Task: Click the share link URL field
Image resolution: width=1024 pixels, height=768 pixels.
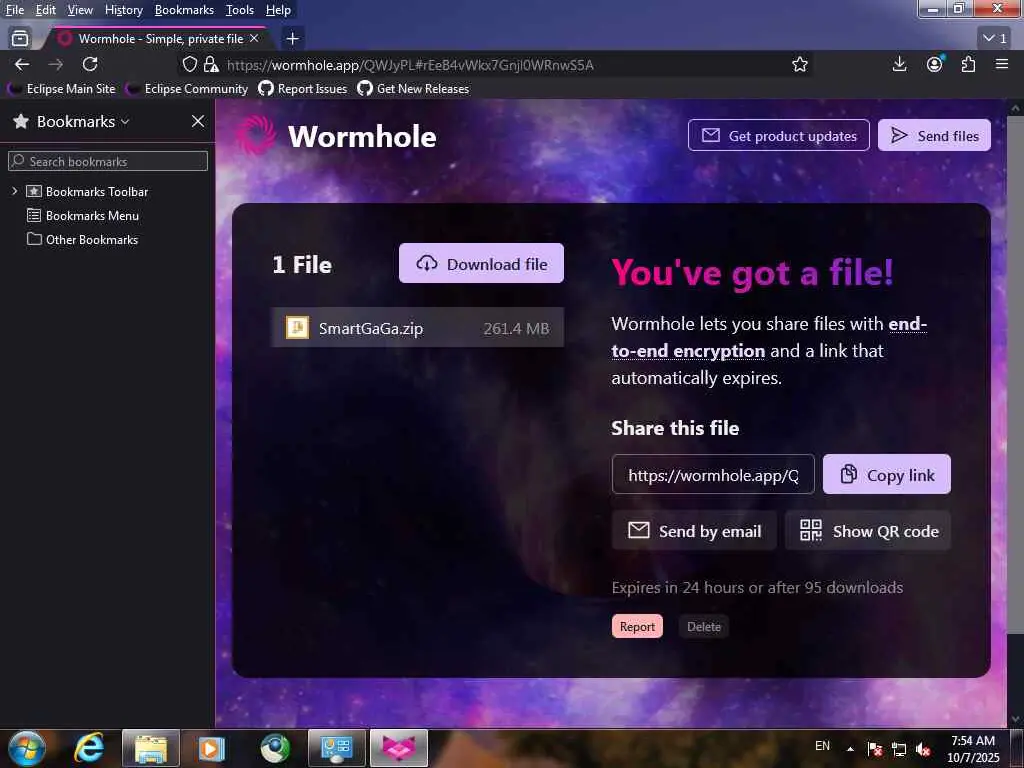Action: [x=713, y=474]
